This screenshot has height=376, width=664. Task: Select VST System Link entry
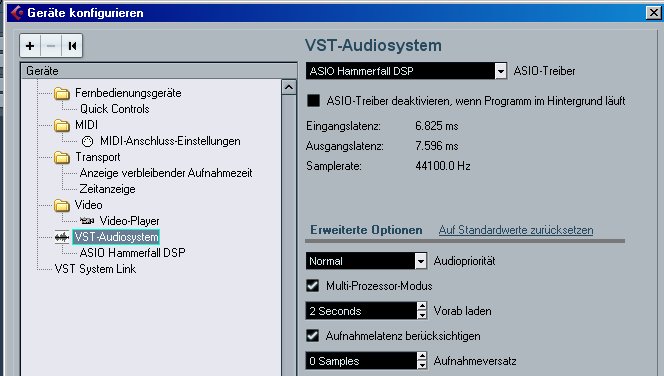(x=95, y=269)
